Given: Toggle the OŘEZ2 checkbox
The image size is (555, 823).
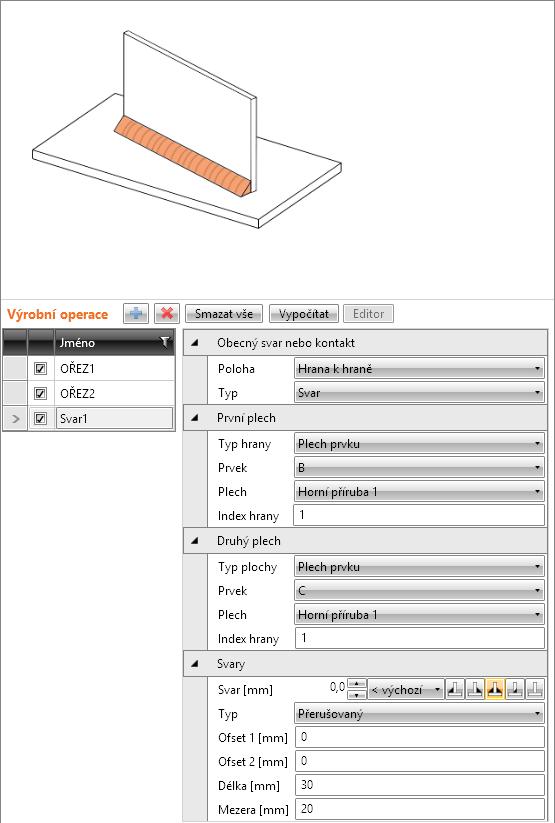Looking at the screenshot, I should [40, 394].
